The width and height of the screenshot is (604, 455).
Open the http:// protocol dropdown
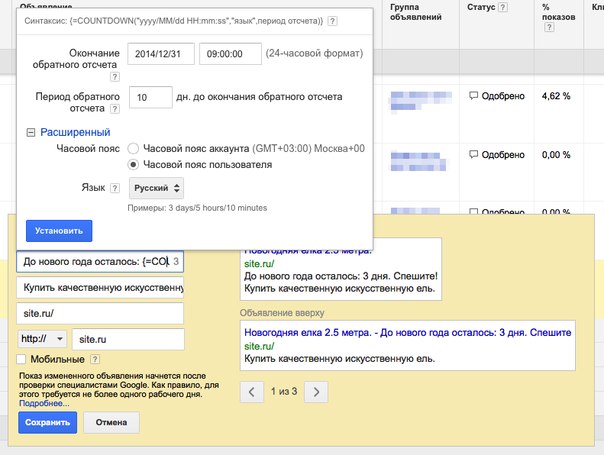pyautogui.click(x=42, y=339)
